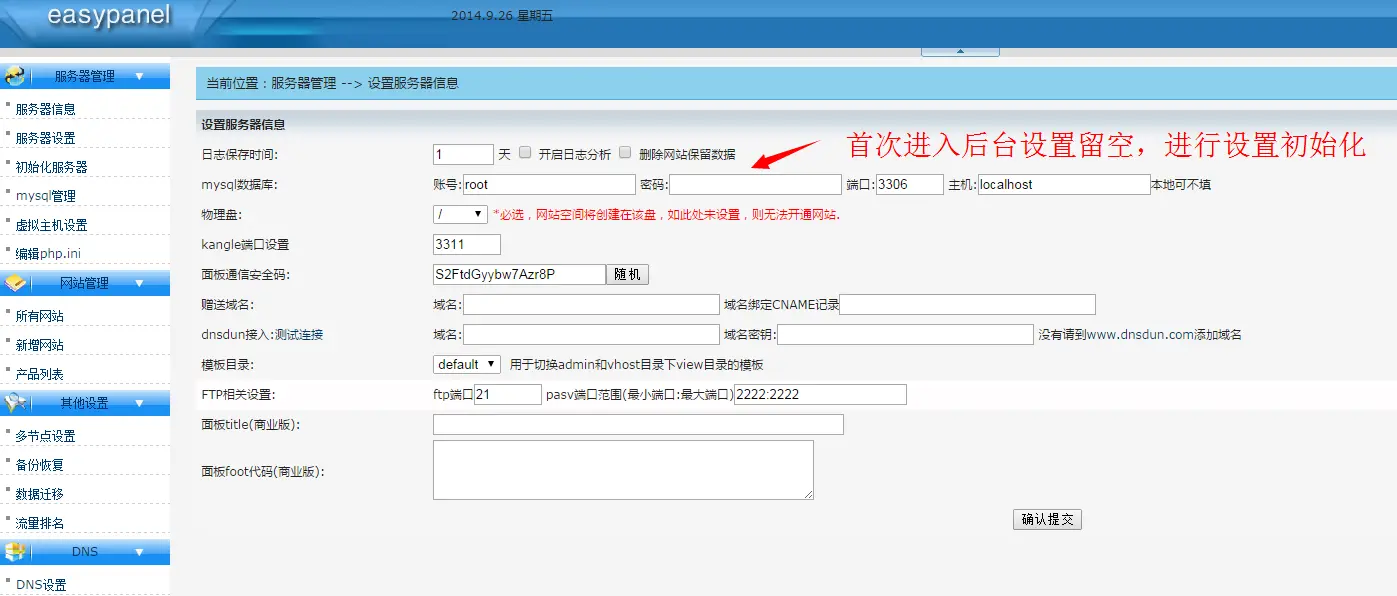Viewport: 1397px width, 596px height.
Task: Open 新增网站 page
Action: pyautogui.click(x=40, y=345)
